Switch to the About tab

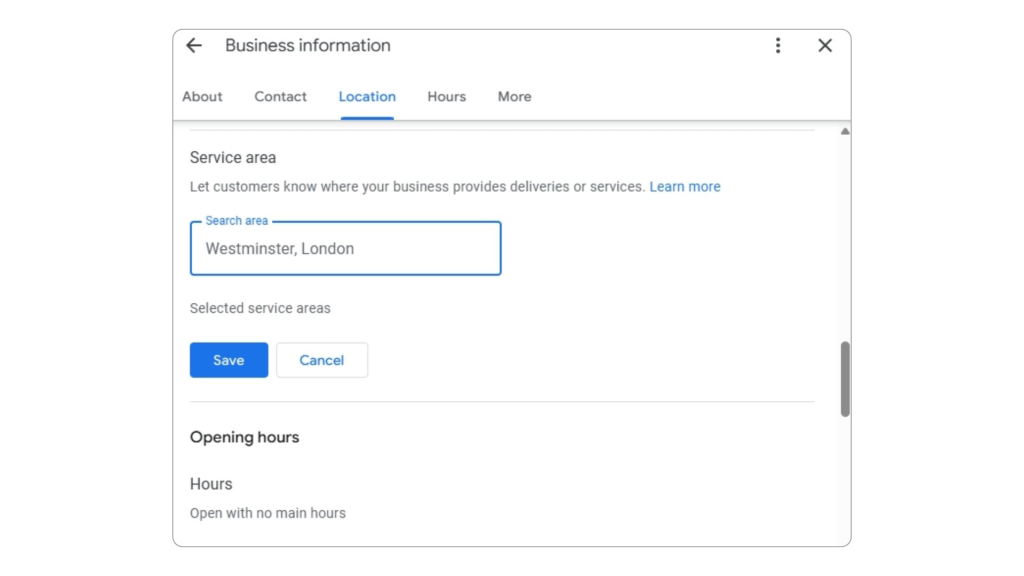click(202, 97)
